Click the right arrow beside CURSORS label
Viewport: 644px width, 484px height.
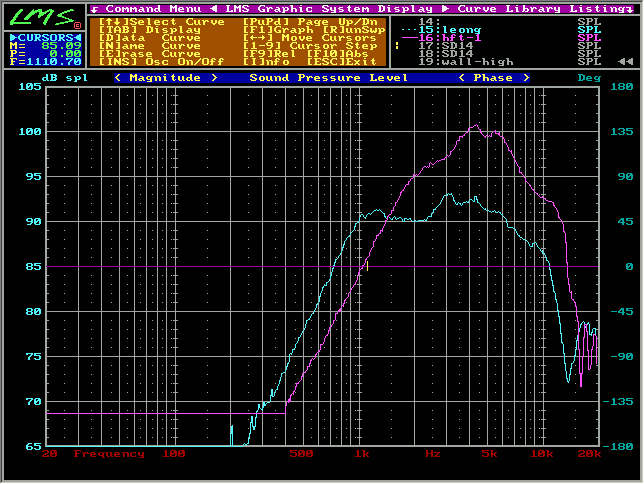[78, 37]
